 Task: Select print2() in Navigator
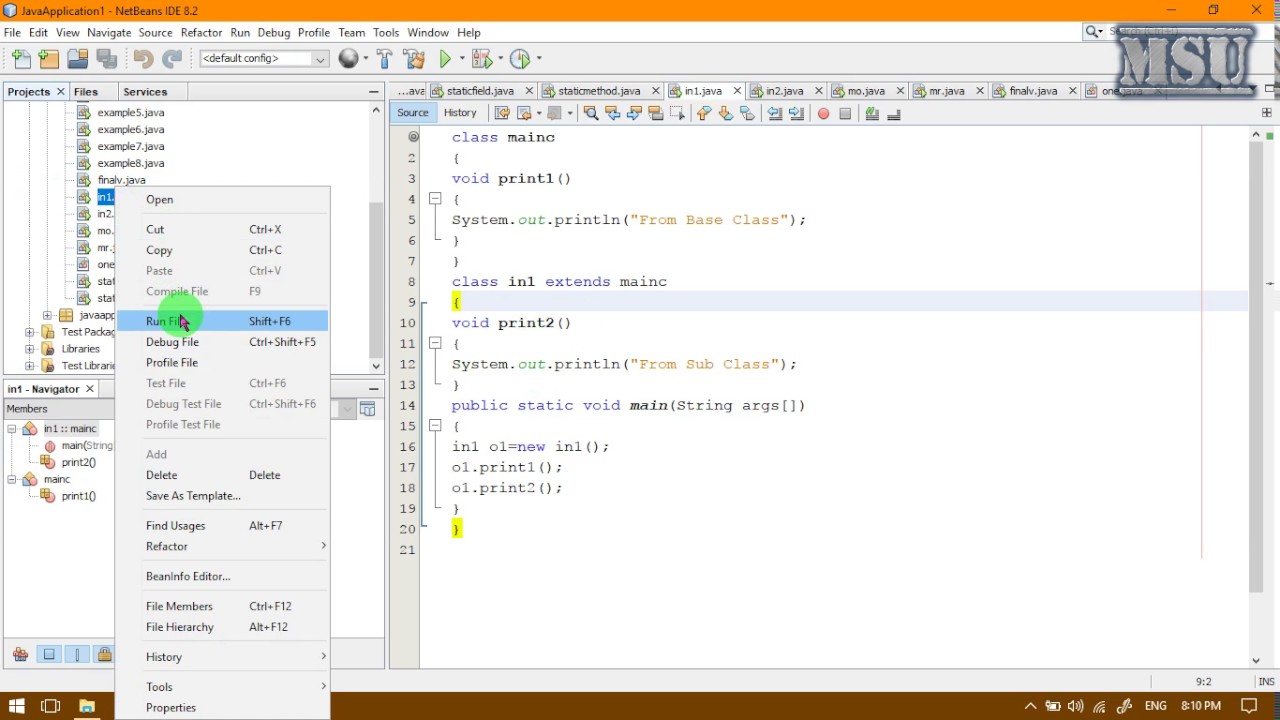79,463
